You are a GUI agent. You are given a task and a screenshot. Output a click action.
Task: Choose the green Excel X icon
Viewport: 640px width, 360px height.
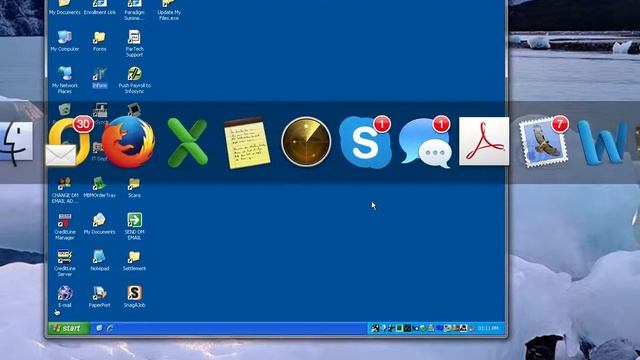(x=188, y=142)
